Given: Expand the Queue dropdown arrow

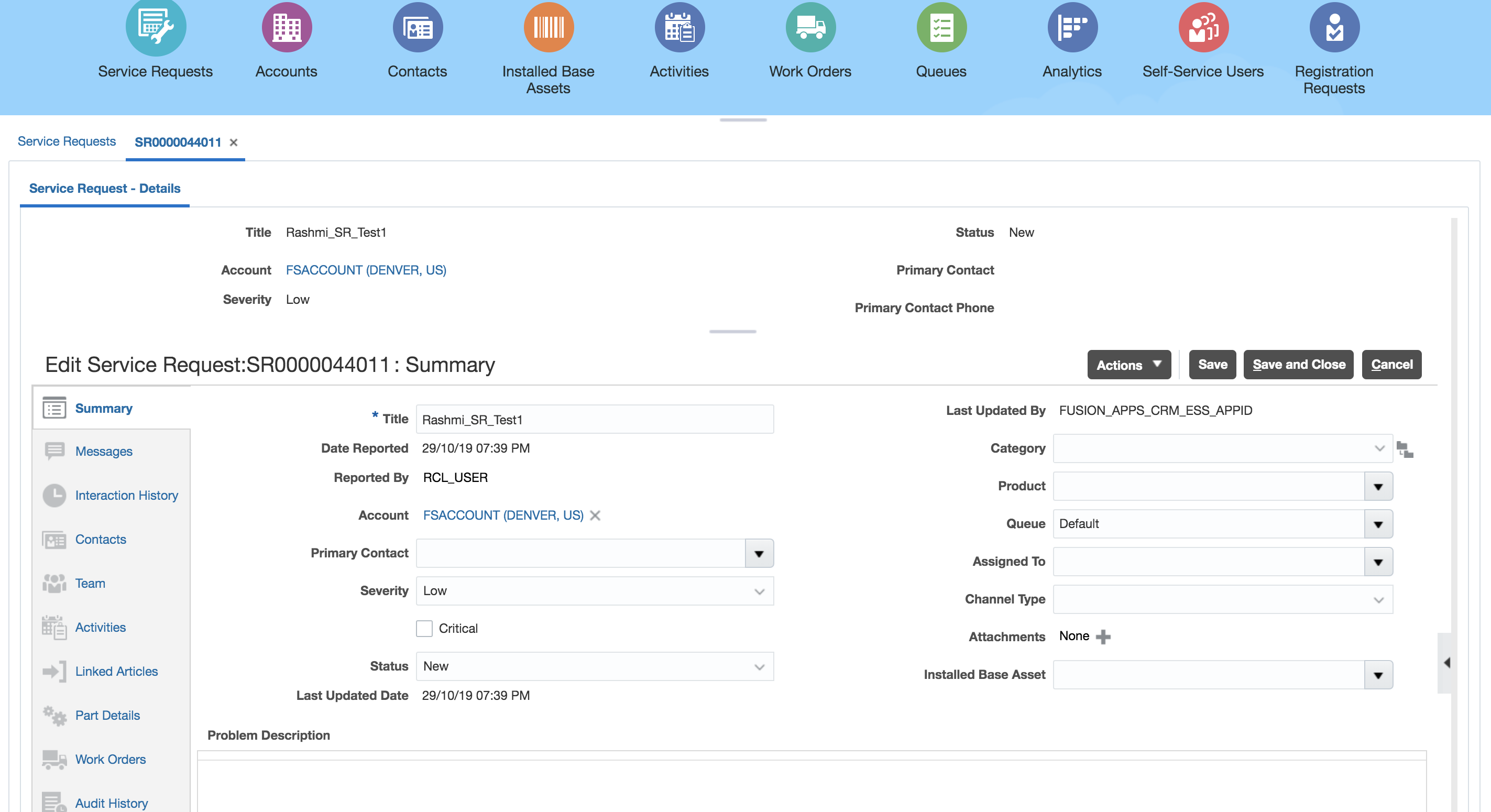Looking at the screenshot, I should tap(1378, 524).
